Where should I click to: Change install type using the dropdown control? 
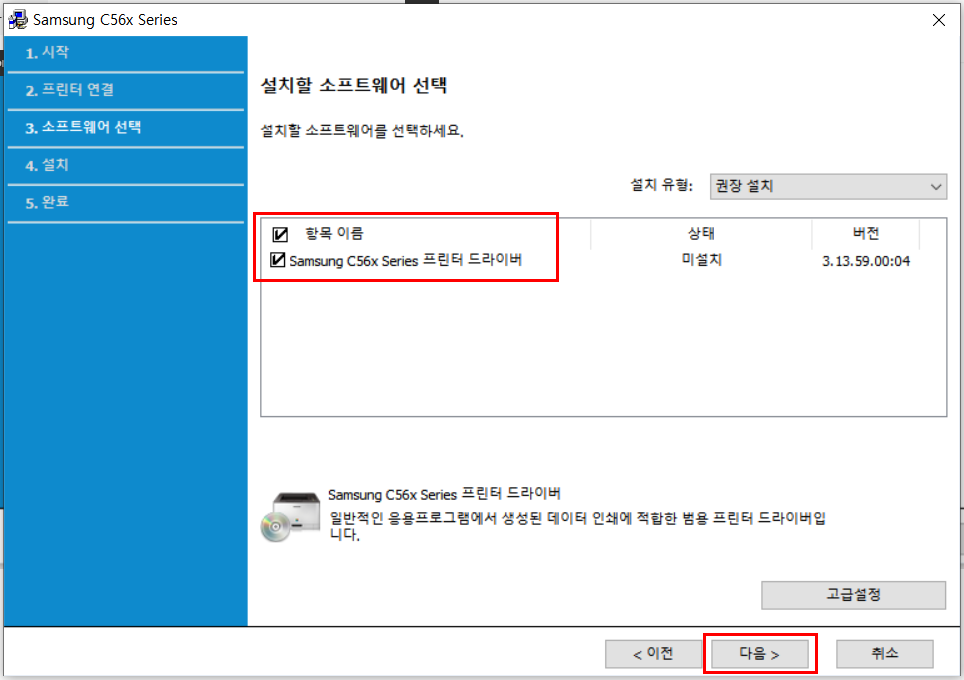827,186
